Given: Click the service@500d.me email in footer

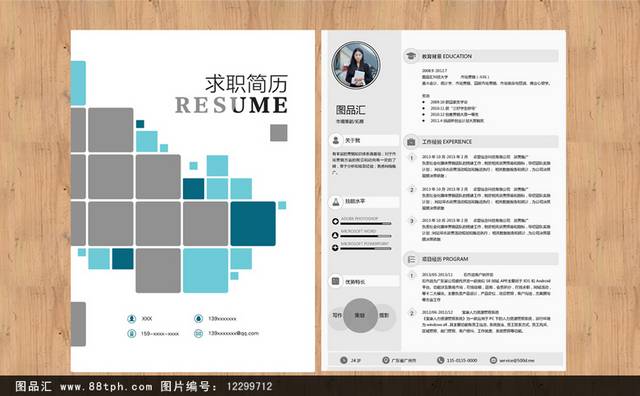Looking at the screenshot, I should coord(517,360).
